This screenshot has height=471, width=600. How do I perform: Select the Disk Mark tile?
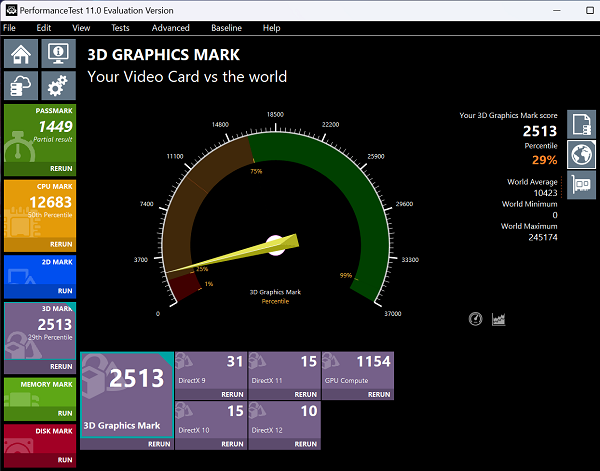pos(40,439)
